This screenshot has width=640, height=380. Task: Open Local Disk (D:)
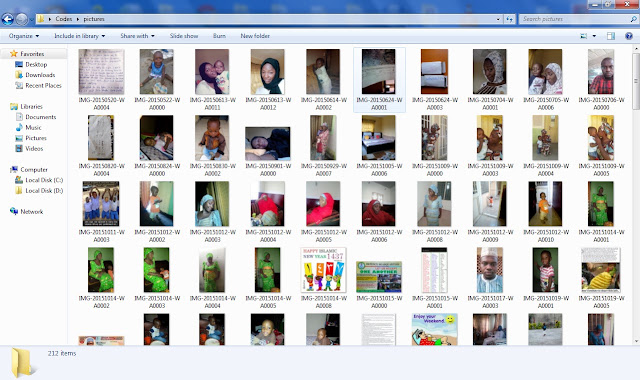(39, 191)
